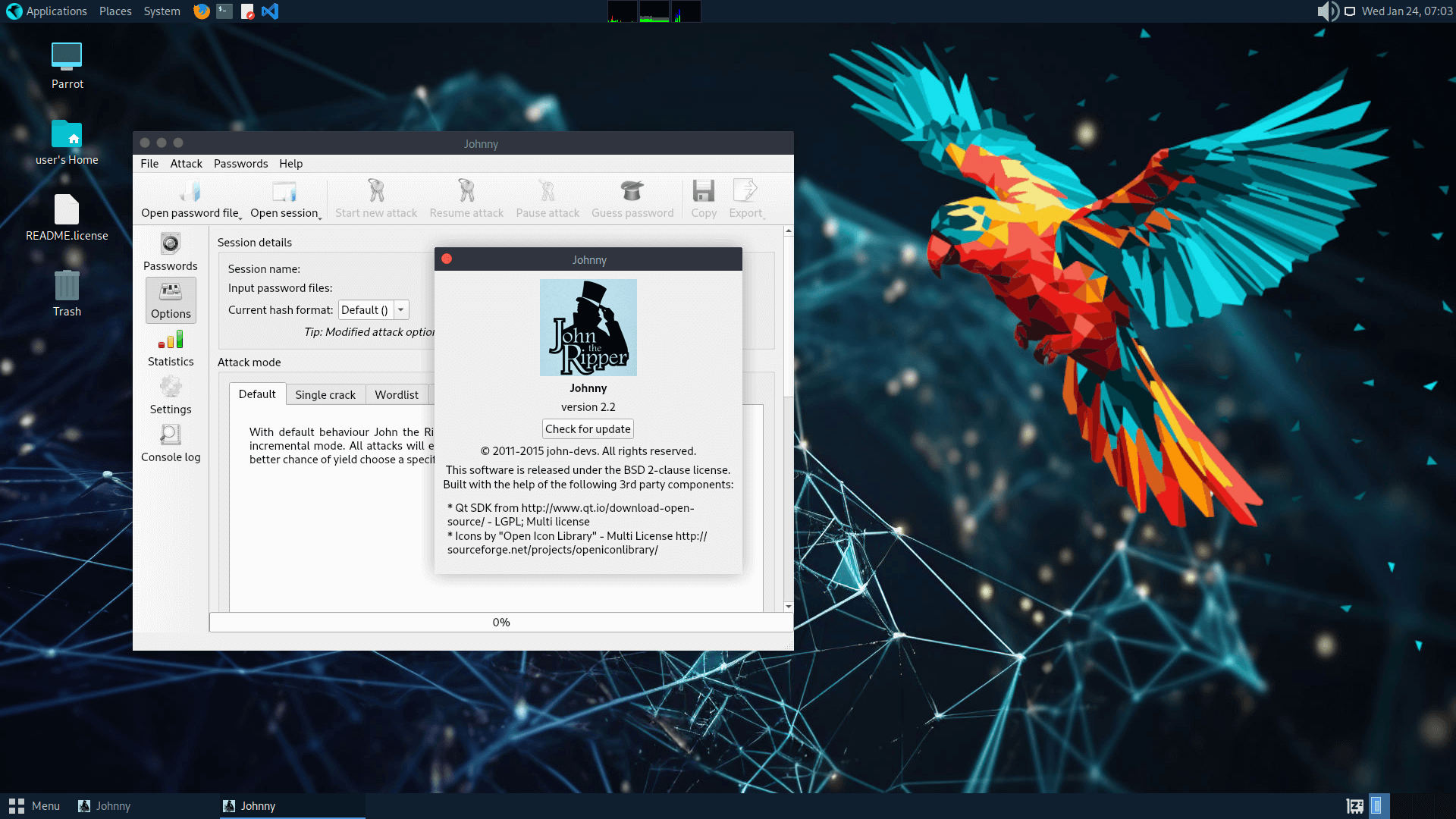Viewport: 1456px width, 819px height.
Task: Pause the running attack
Action: pyautogui.click(x=547, y=199)
